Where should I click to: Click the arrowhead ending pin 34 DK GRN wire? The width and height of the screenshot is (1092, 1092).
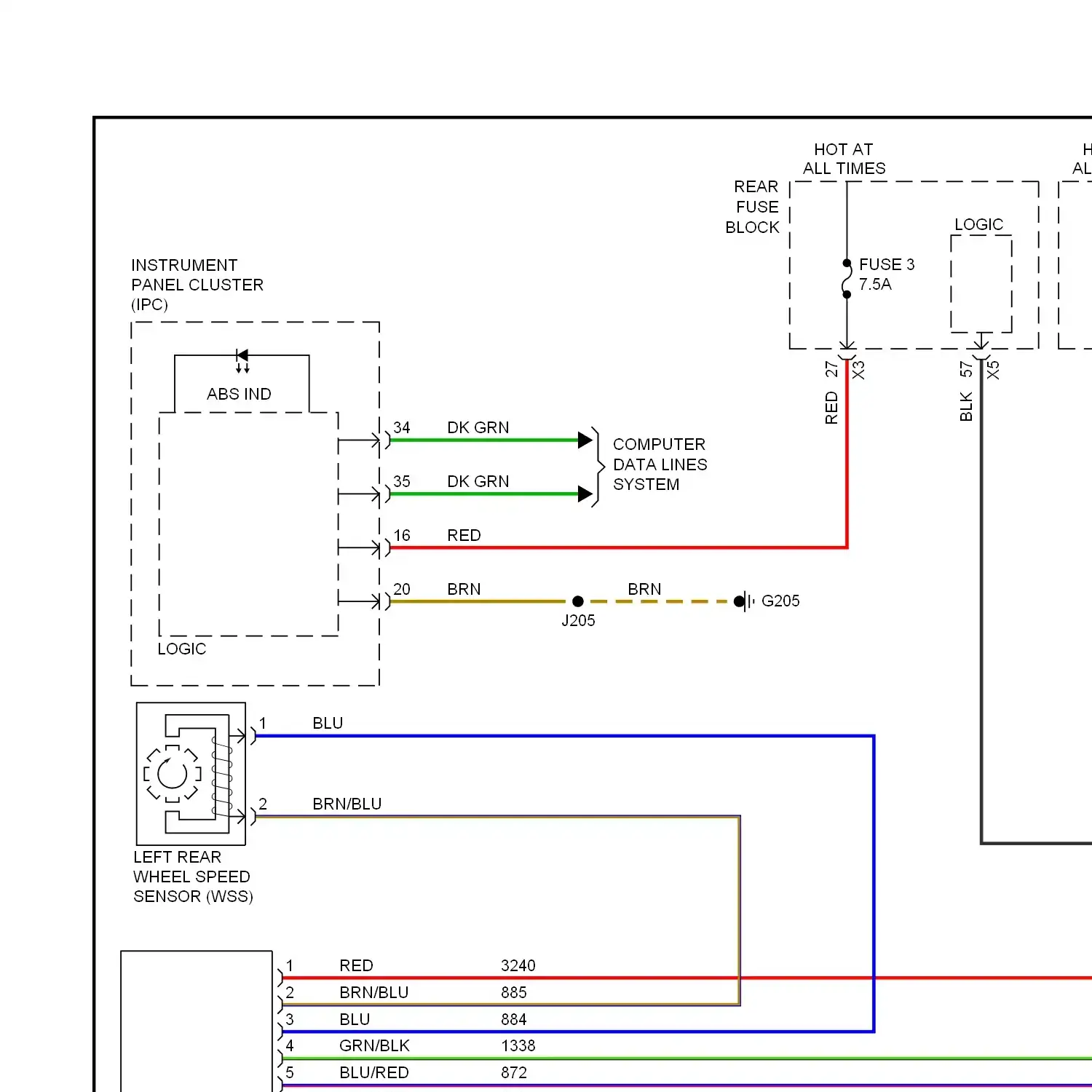point(585,440)
